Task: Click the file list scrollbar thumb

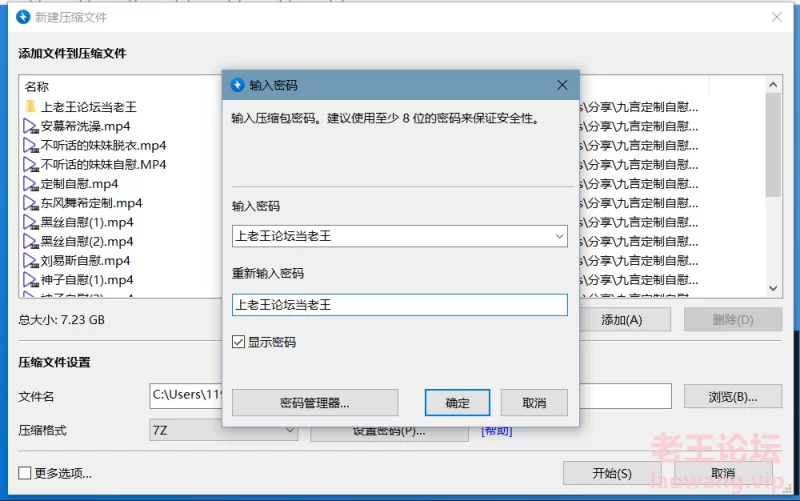Action: [x=773, y=144]
